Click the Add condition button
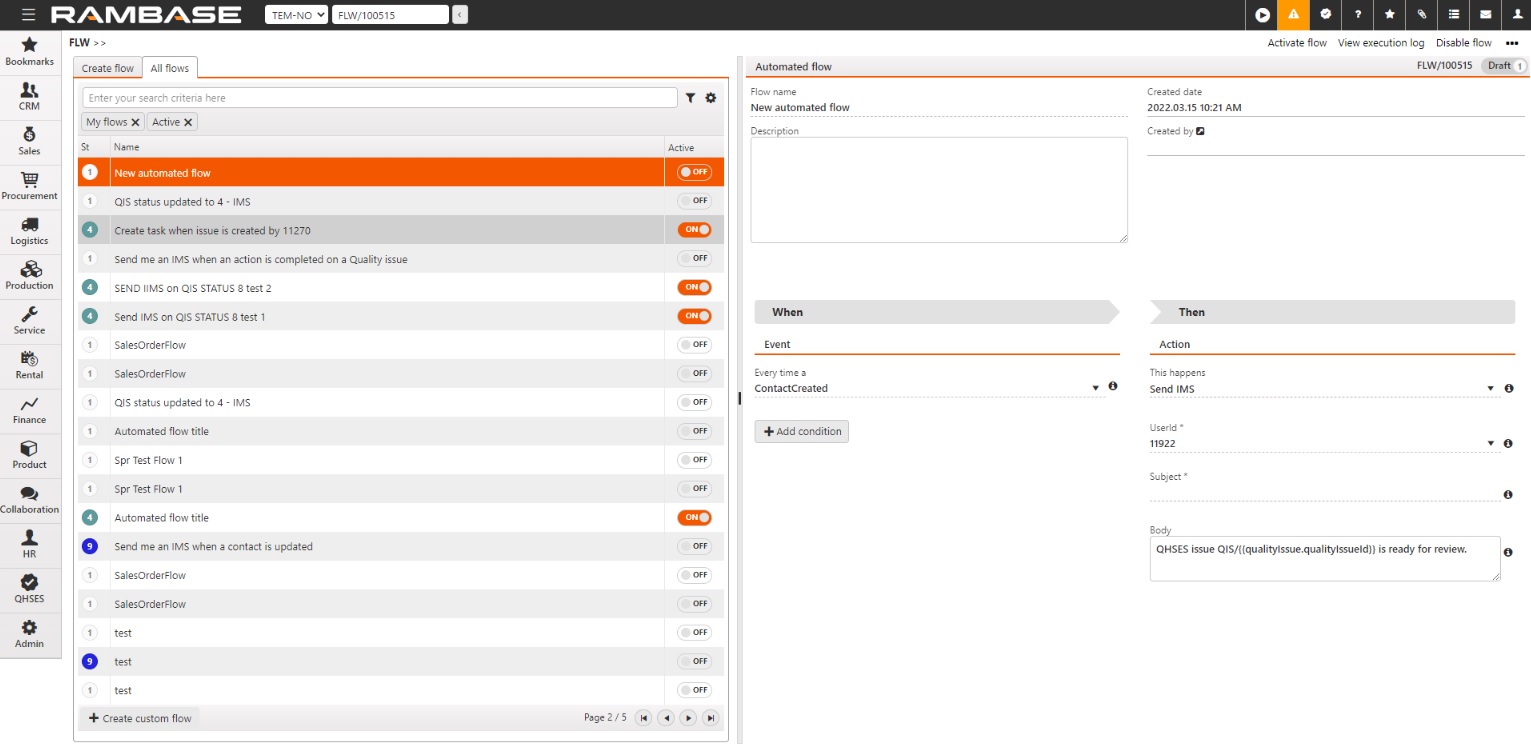The width and height of the screenshot is (1531, 746). coord(801,431)
